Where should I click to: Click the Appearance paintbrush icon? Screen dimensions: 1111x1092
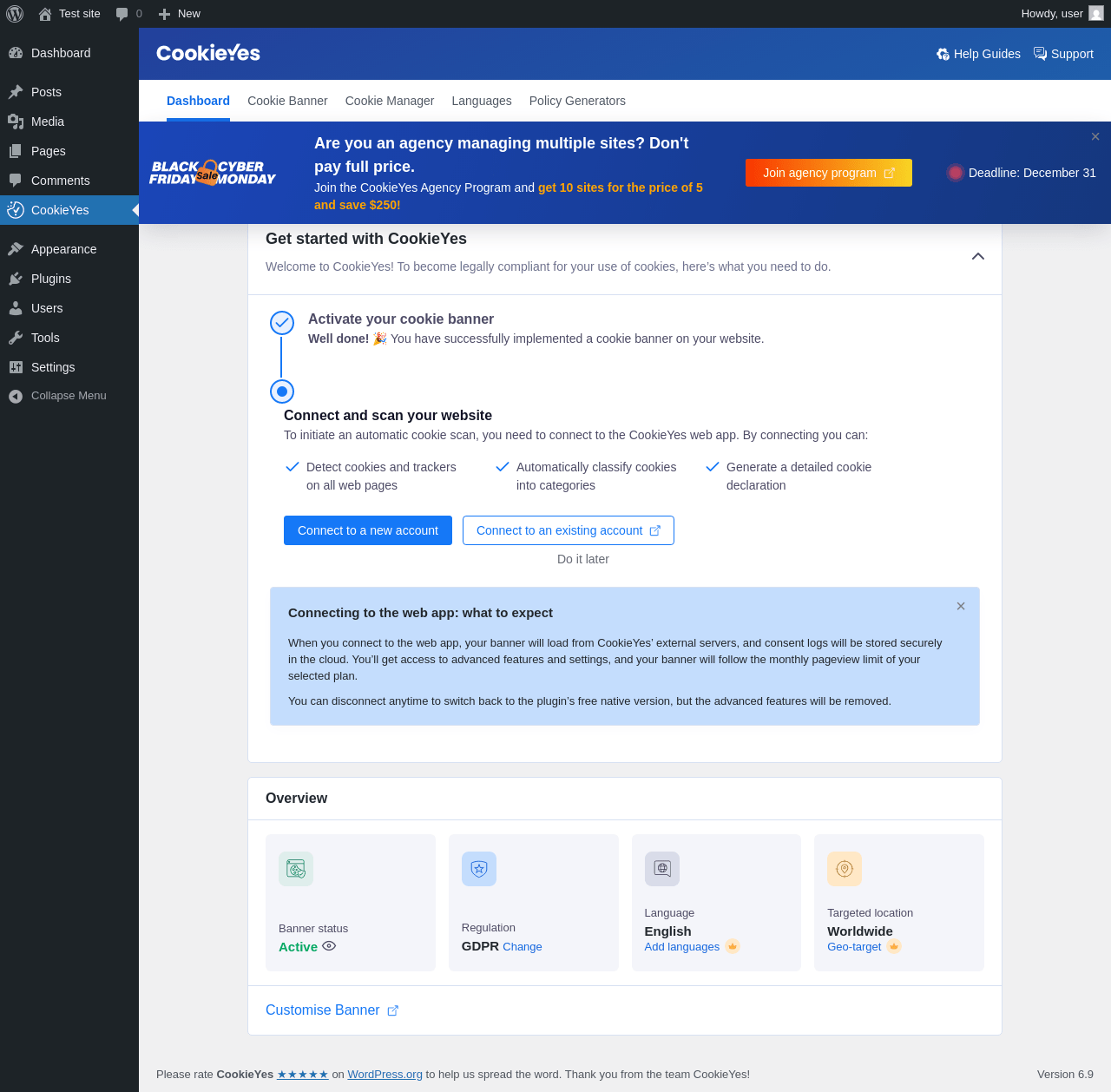click(16, 249)
